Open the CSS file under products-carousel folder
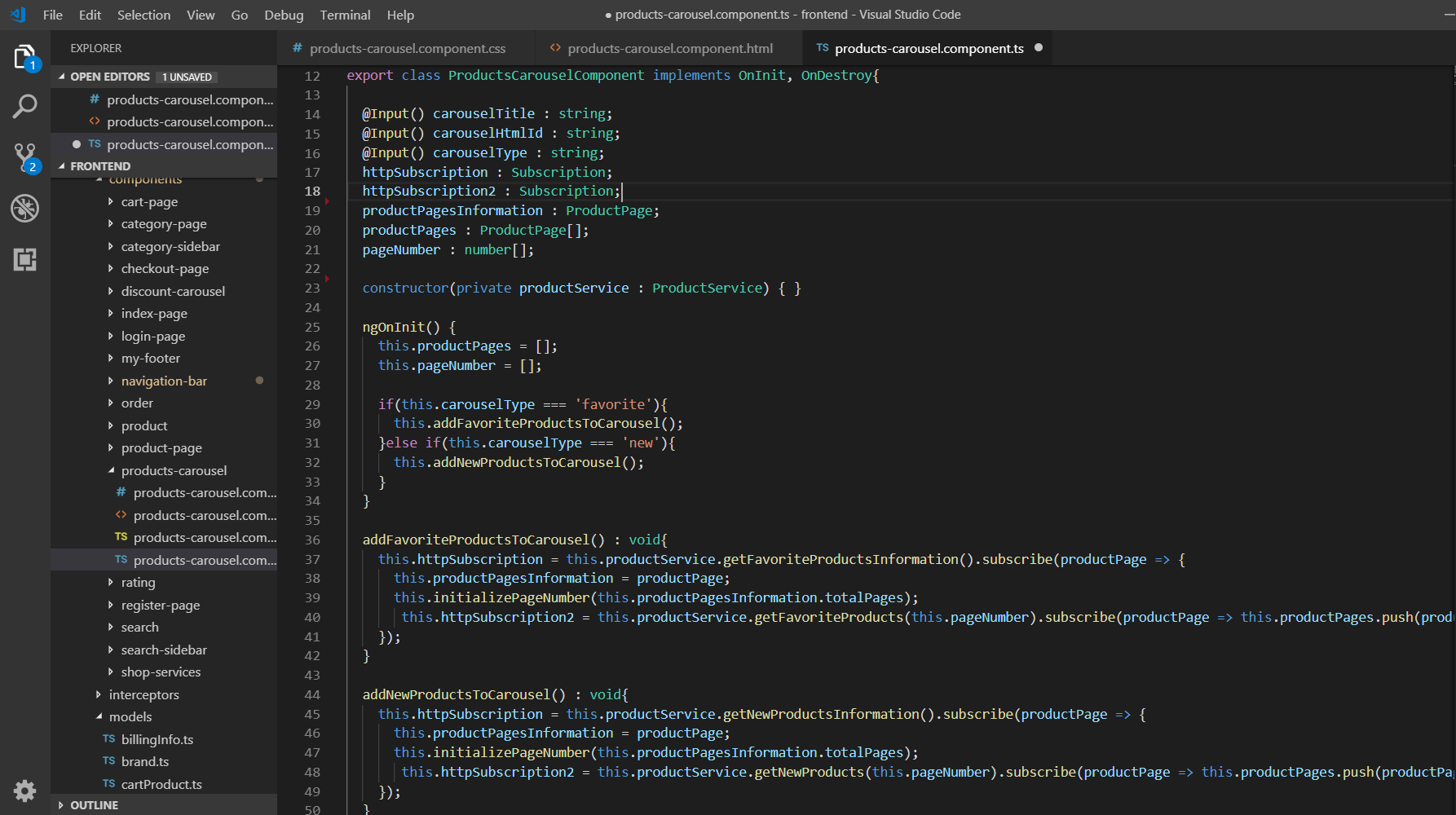 pyautogui.click(x=164, y=493)
